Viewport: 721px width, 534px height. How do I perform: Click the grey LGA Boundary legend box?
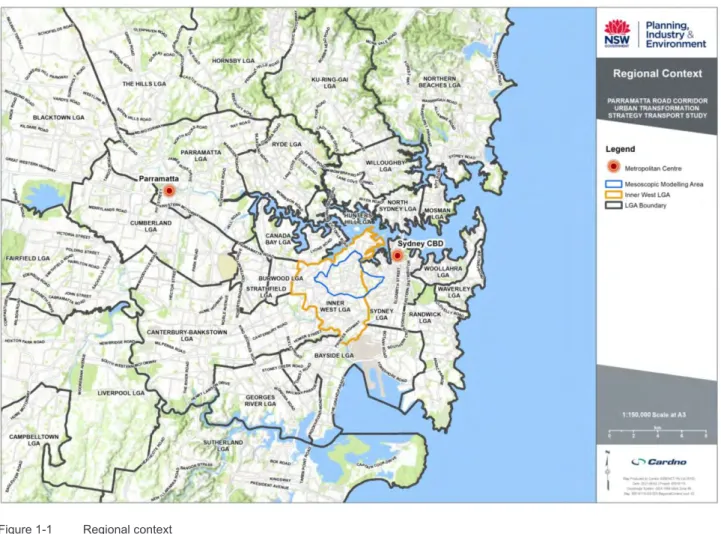click(613, 205)
